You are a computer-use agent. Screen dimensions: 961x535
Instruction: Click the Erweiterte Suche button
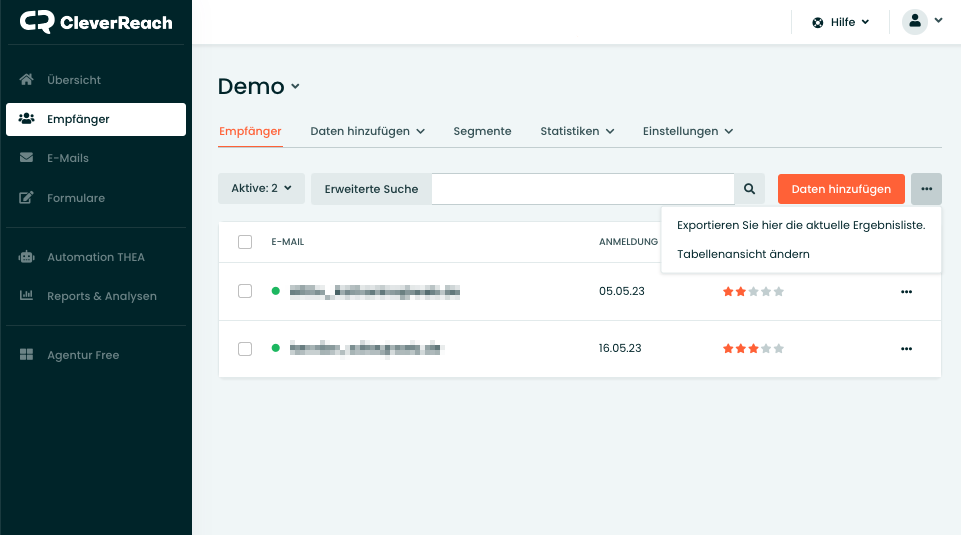point(371,189)
